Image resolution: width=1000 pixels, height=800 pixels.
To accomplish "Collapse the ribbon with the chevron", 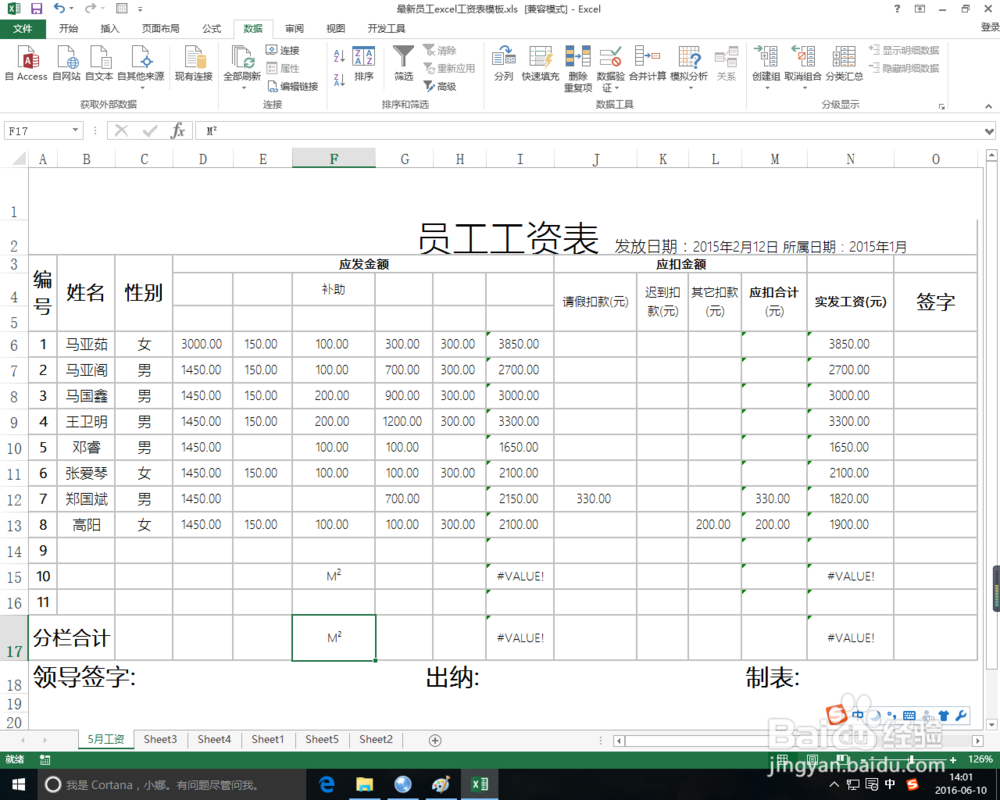I will [x=988, y=107].
